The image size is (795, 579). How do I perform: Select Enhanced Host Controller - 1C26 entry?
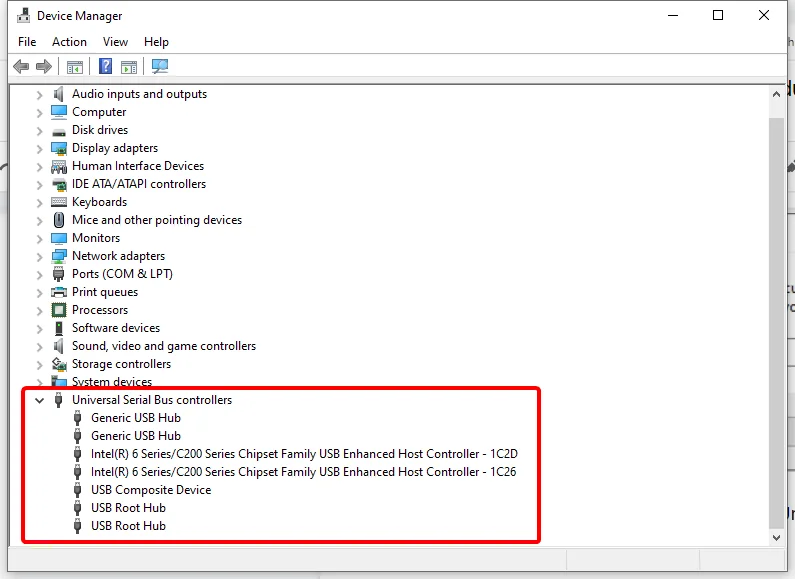(304, 472)
